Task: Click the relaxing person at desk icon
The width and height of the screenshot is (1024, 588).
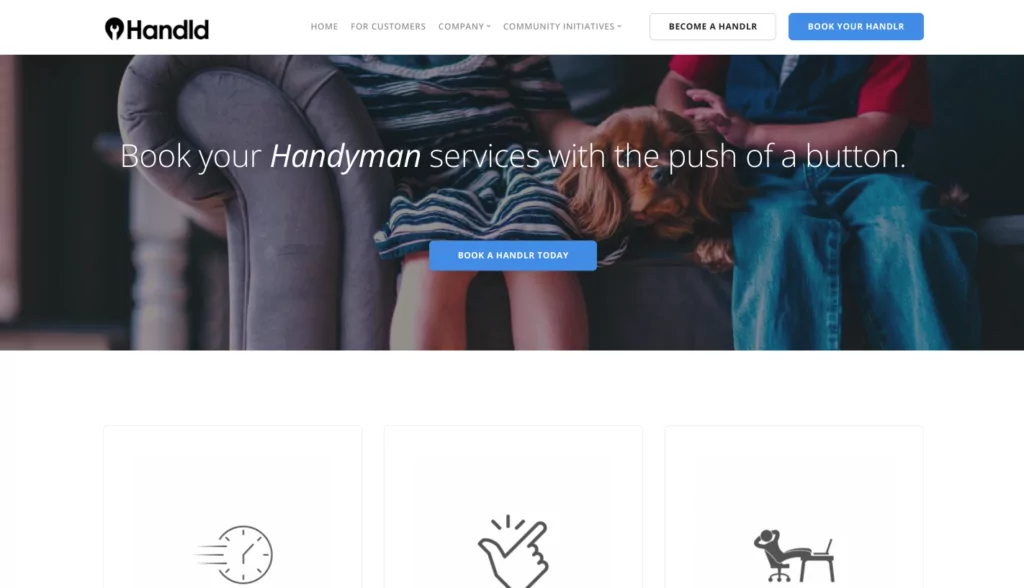Action: click(x=794, y=555)
